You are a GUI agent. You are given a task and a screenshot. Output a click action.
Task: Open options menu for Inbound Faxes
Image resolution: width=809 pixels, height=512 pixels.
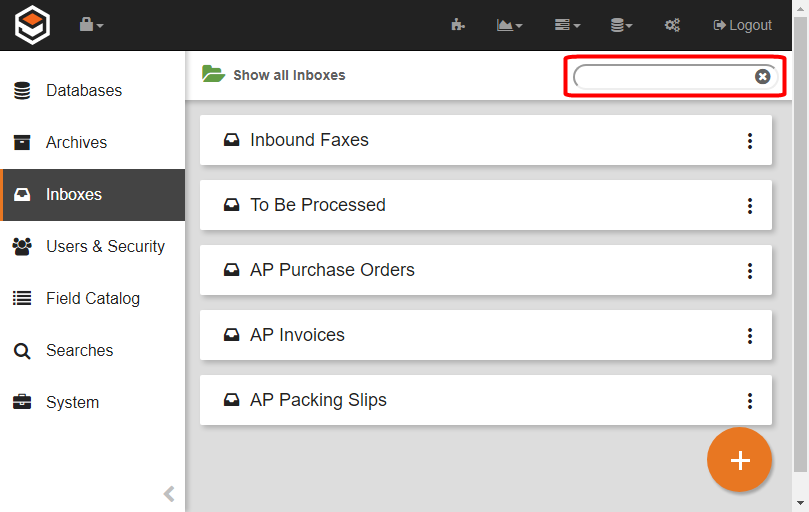750,141
